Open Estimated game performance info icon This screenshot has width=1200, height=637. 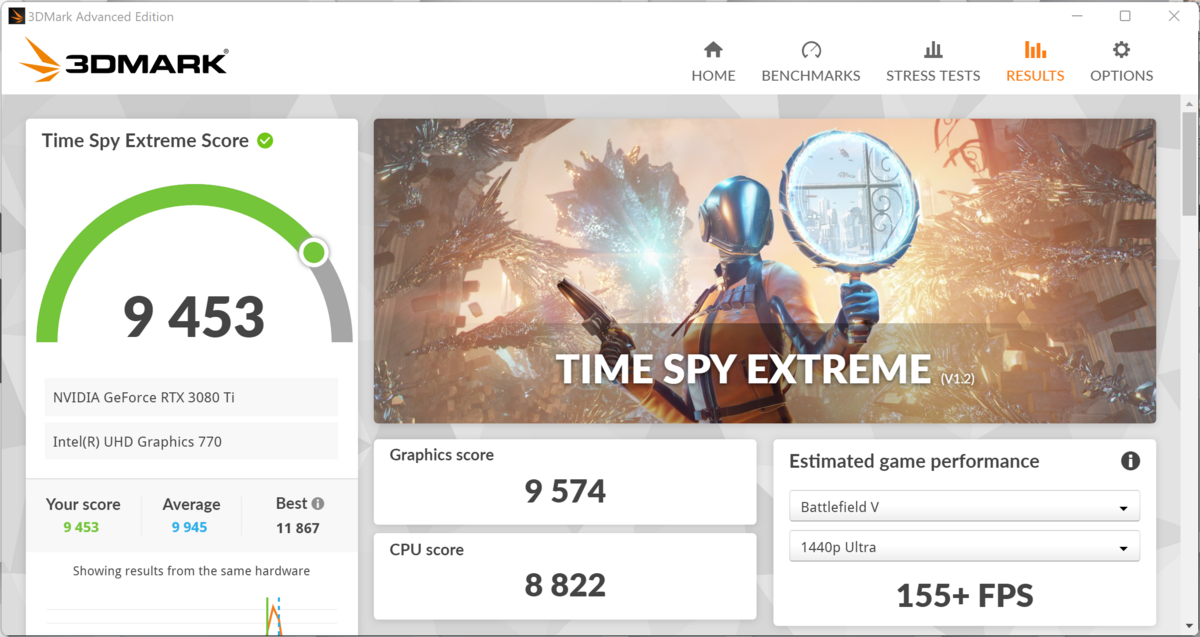click(x=1130, y=461)
